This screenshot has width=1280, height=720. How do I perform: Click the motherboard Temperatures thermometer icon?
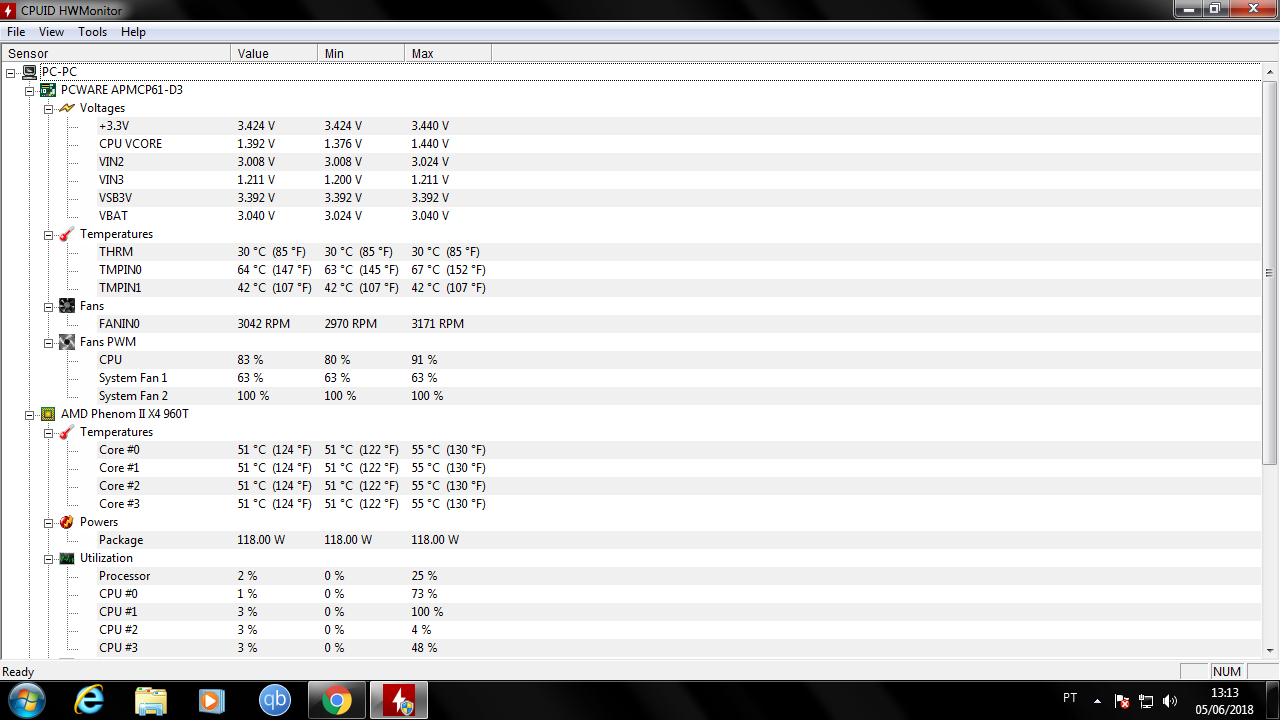coord(67,234)
